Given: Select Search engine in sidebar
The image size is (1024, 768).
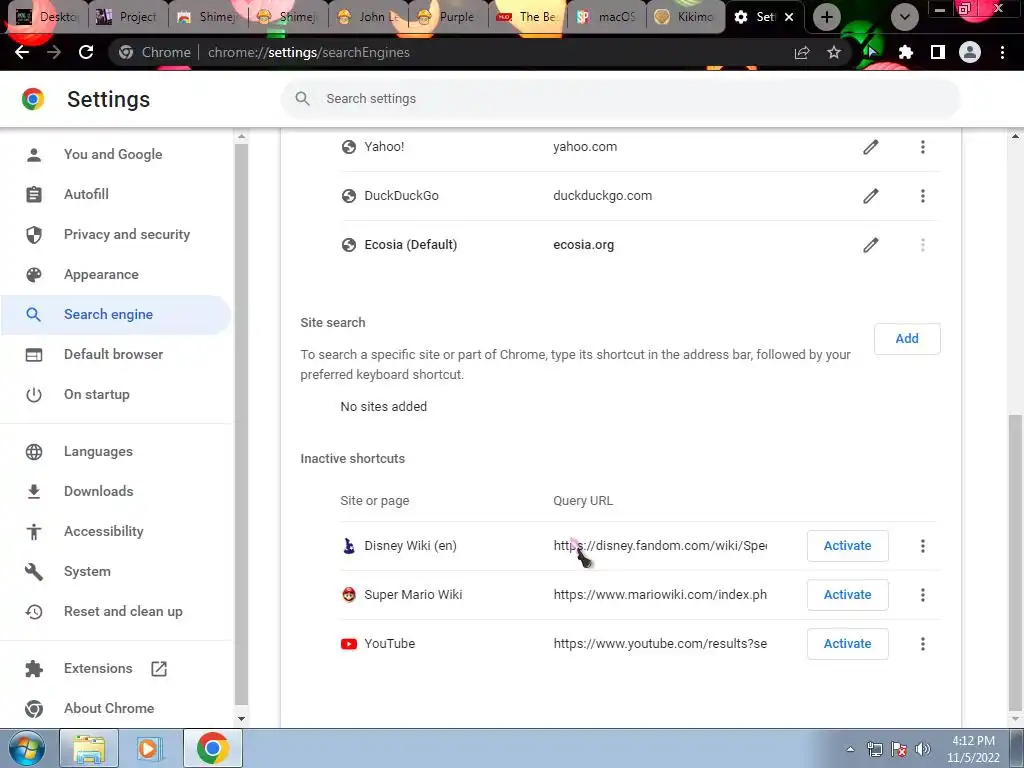Looking at the screenshot, I should click(115, 314).
